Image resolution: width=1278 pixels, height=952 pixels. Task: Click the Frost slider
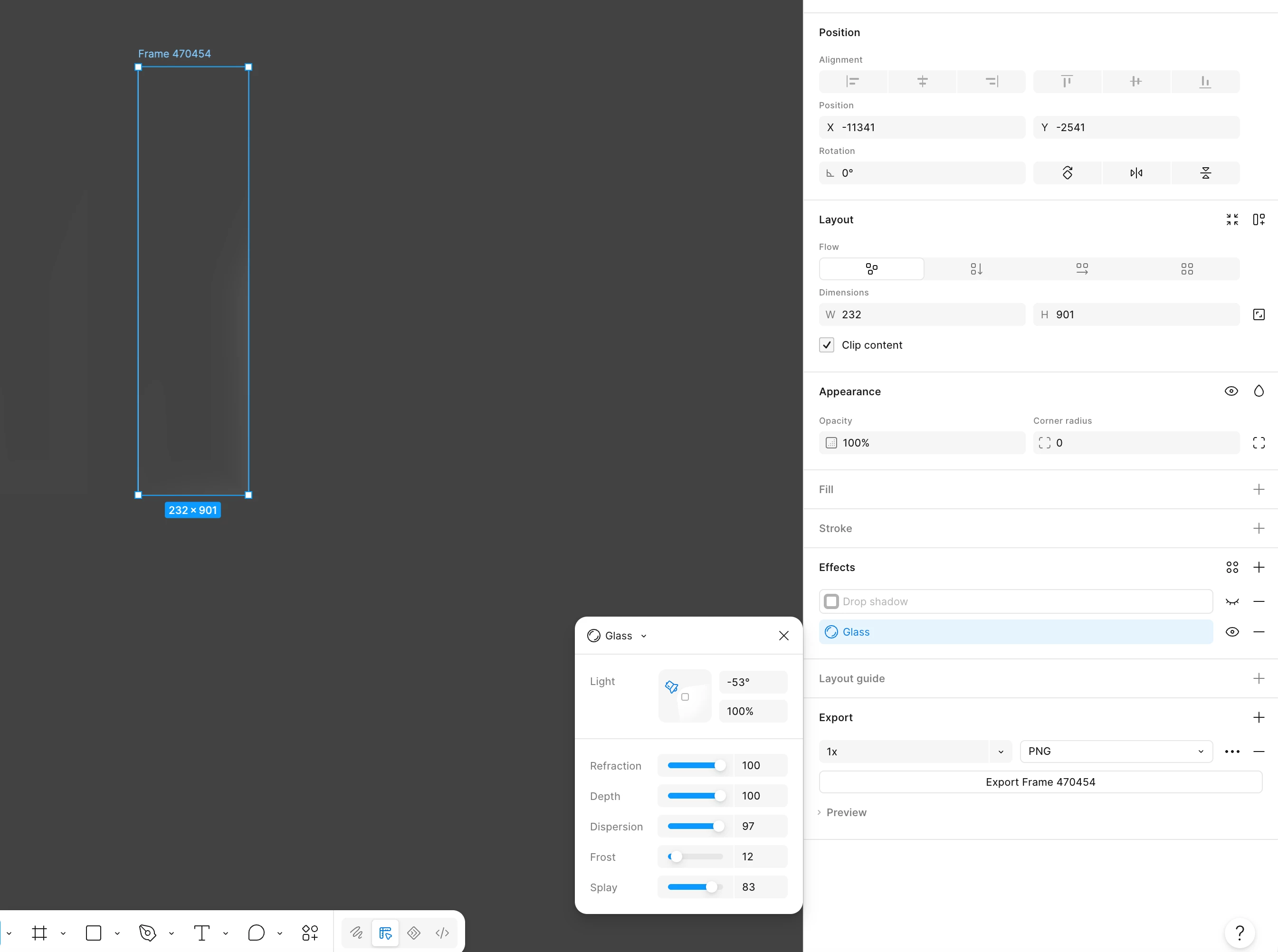(x=695, y=857)
